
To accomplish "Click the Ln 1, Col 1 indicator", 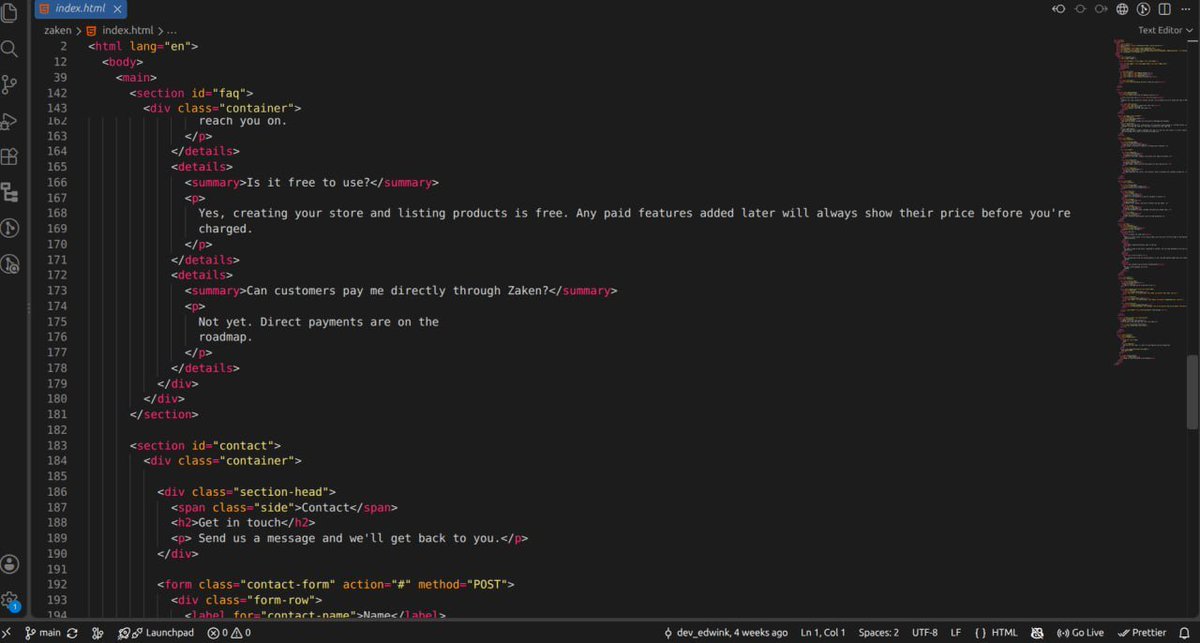I will [823, 633].
